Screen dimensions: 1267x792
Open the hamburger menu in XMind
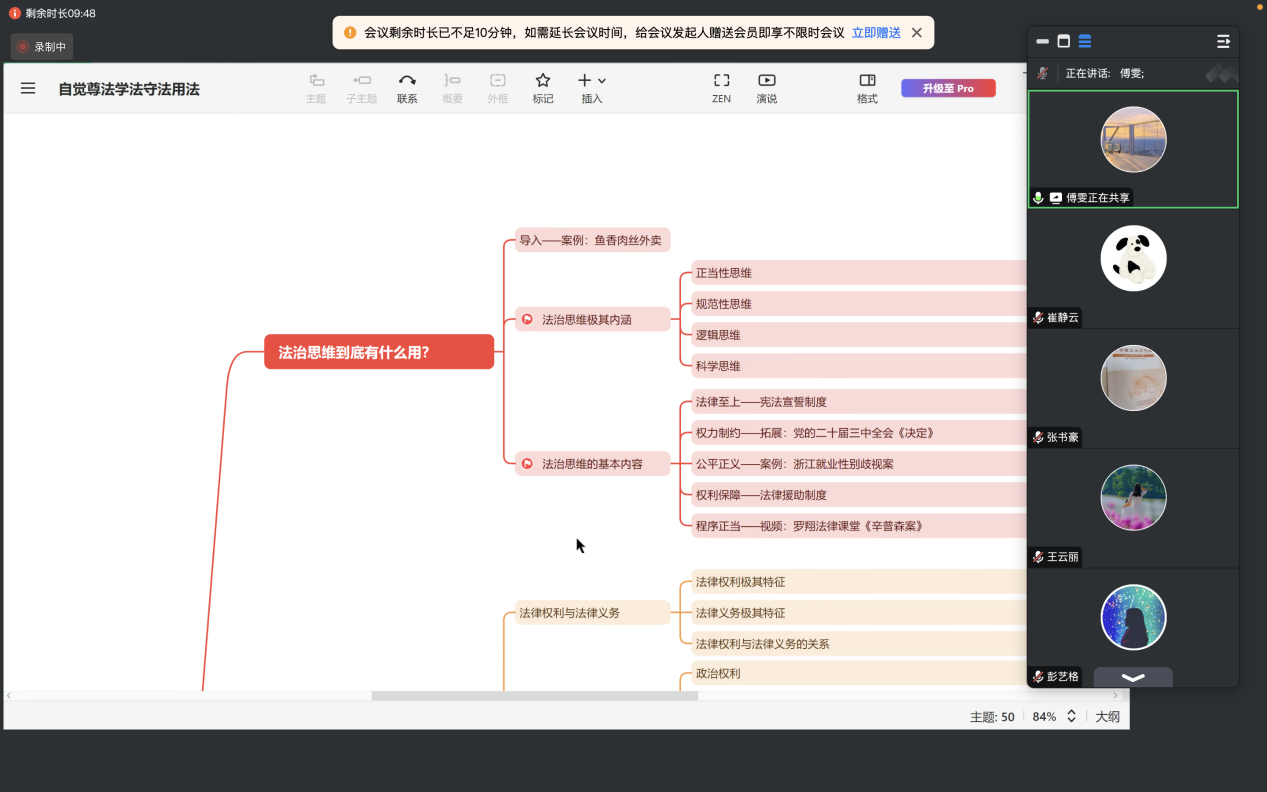(28, 88)
